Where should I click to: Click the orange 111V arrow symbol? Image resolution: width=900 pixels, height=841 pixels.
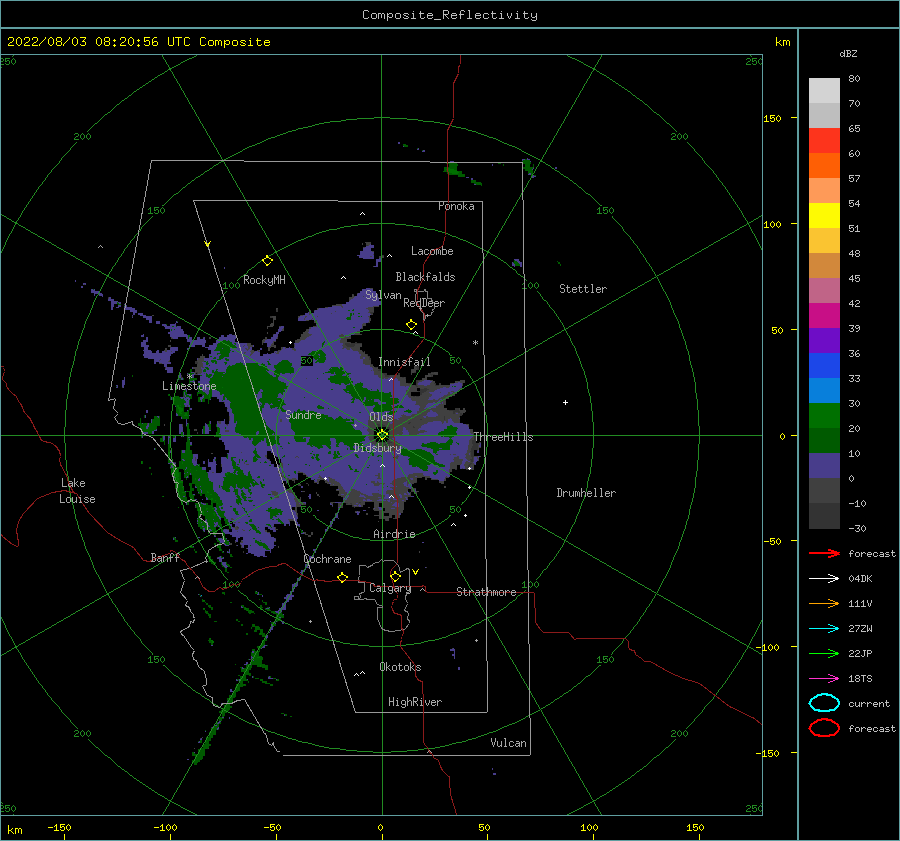824,603
